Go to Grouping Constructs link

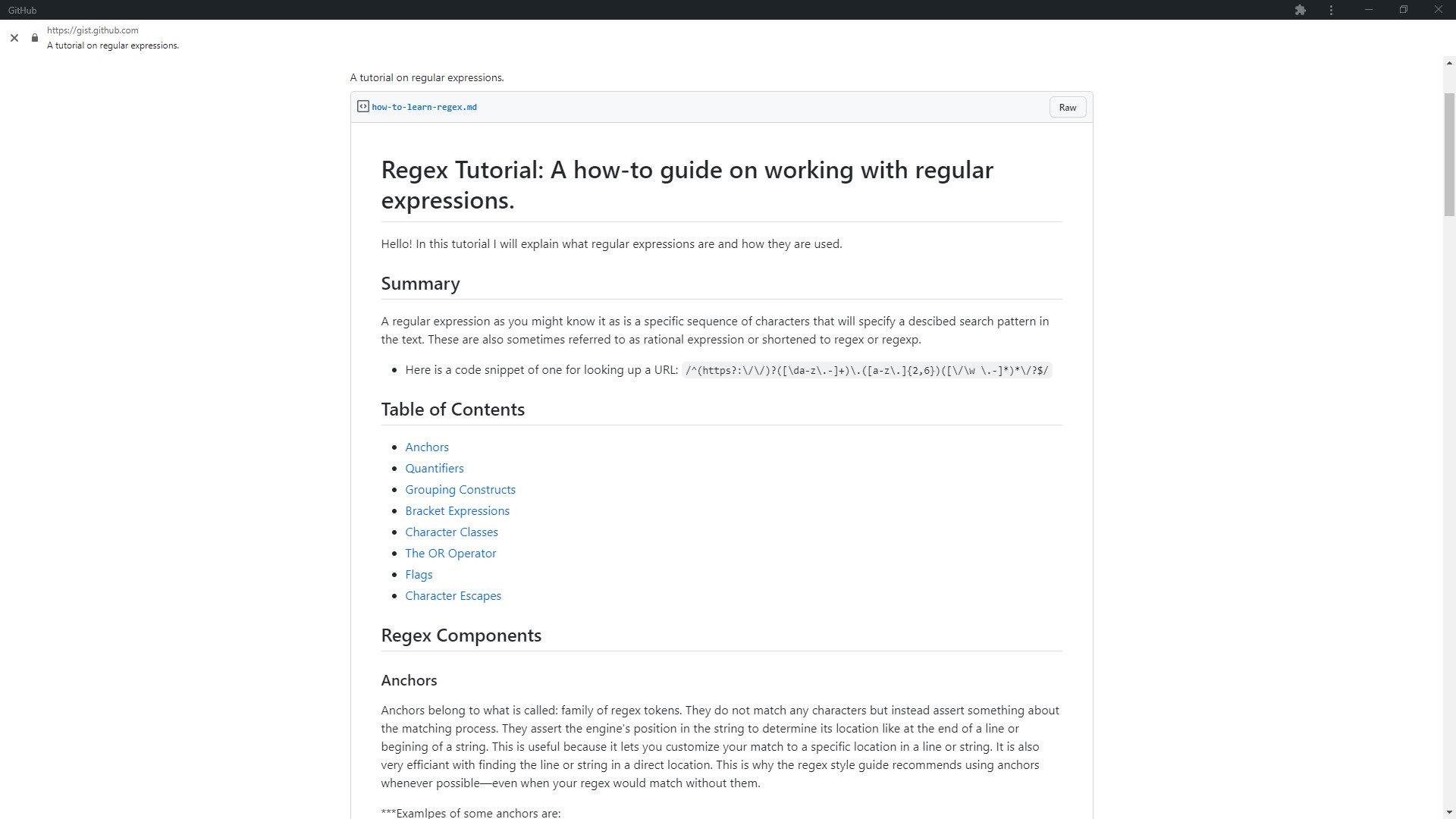(460, 490)
